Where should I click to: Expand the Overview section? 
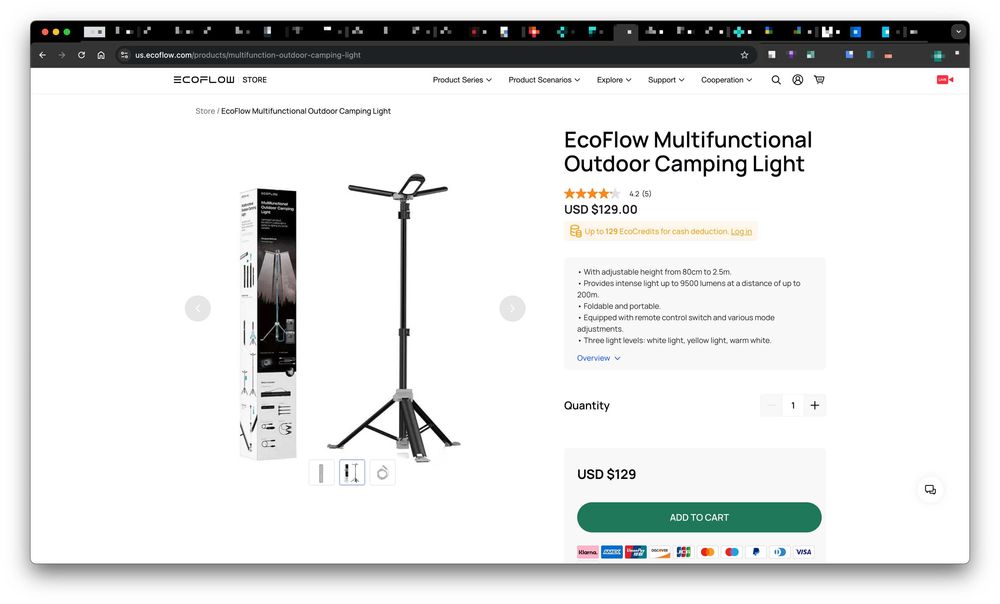598,358
